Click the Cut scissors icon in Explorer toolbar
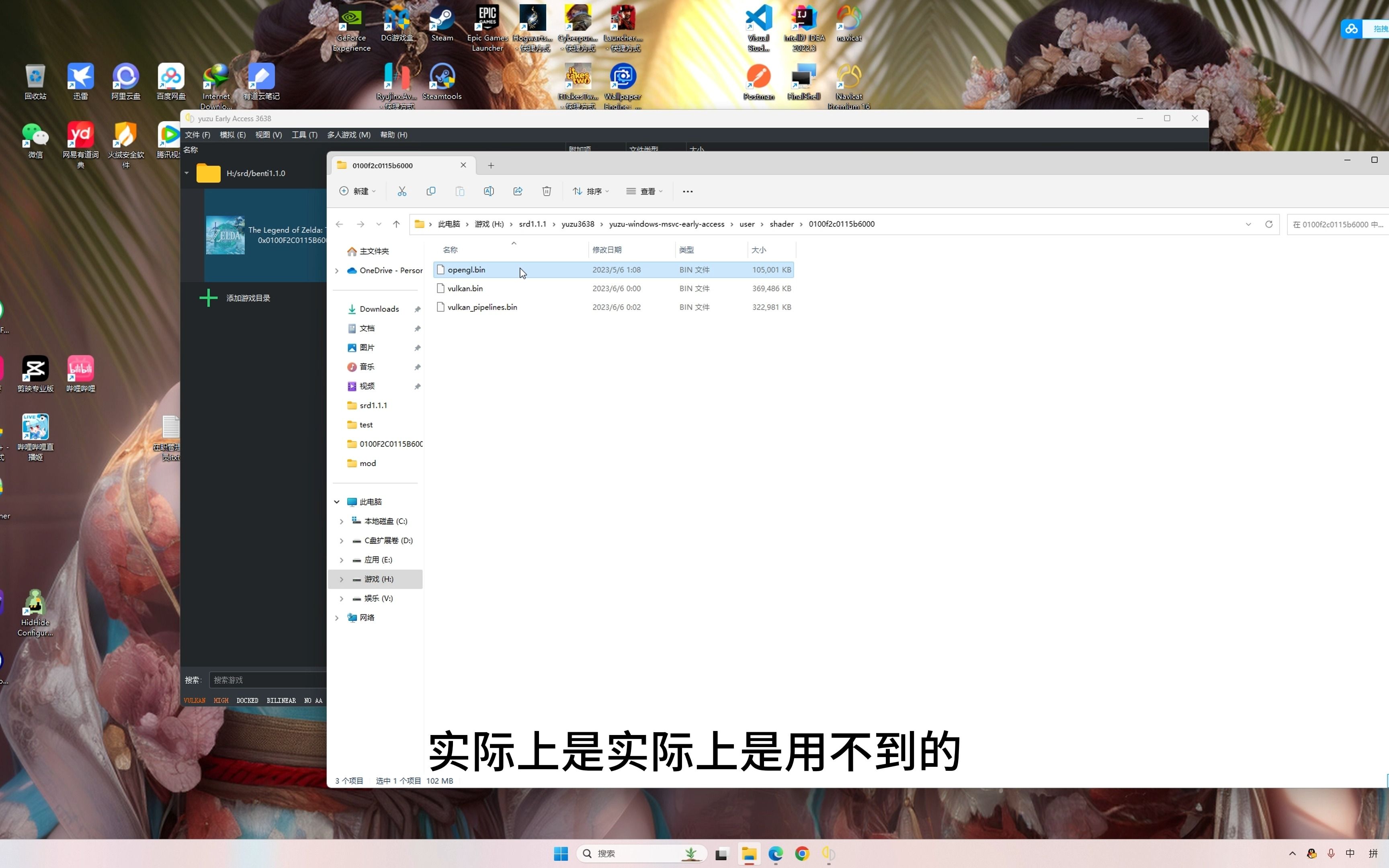 point(402,191)
